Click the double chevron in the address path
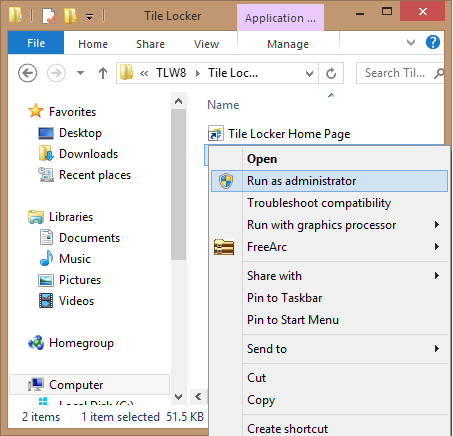453x436 pixels. click(144, 73)
